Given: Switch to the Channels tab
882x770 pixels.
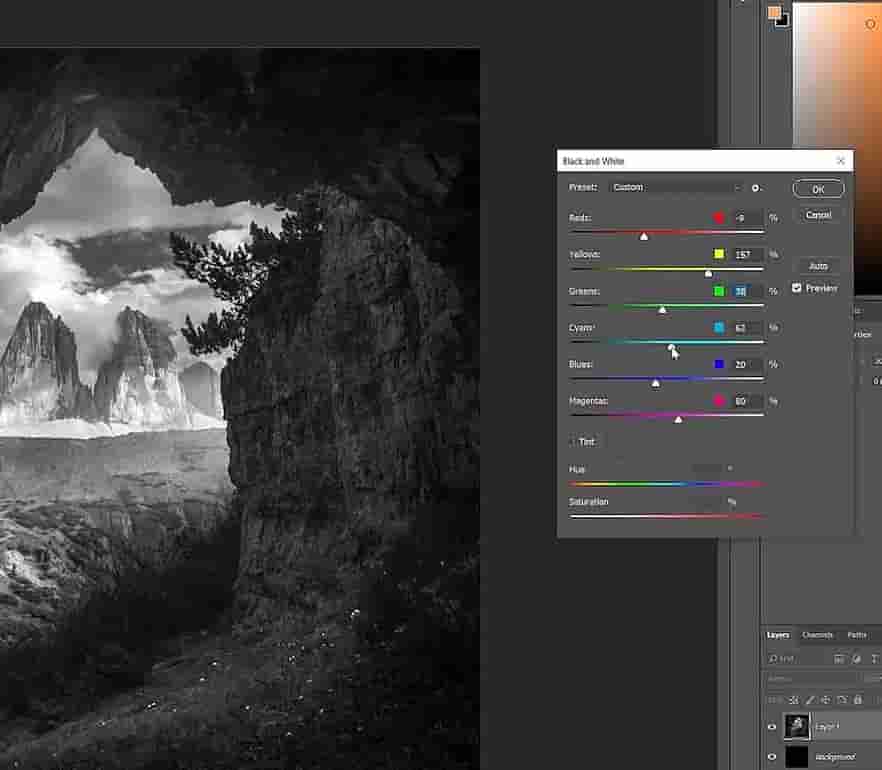Looking at the screenshot, I should (817, 635).
